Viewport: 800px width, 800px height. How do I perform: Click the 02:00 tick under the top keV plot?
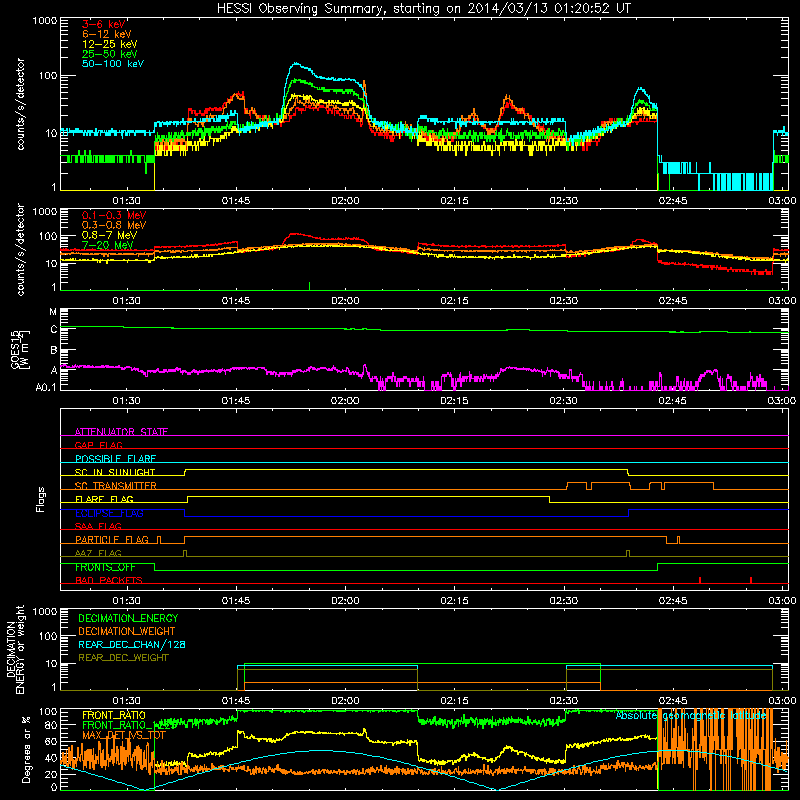click(345, 201)
